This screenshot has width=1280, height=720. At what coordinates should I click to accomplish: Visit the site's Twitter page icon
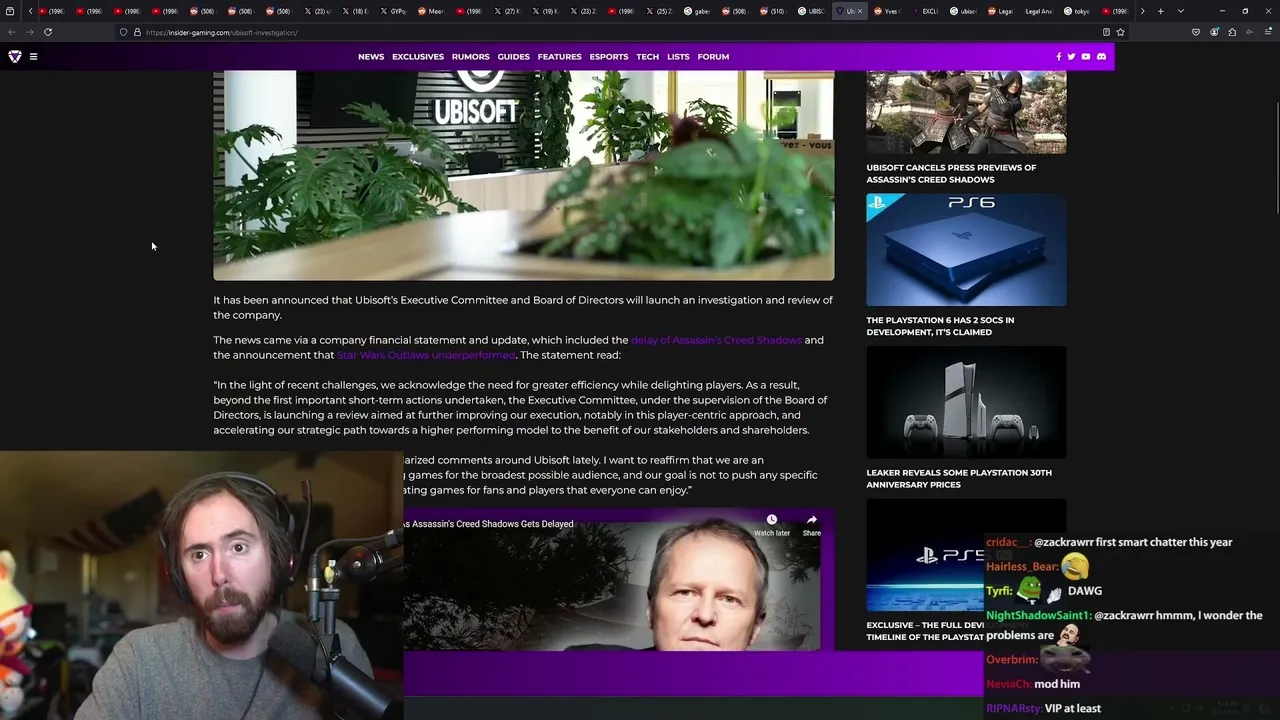1071,57
